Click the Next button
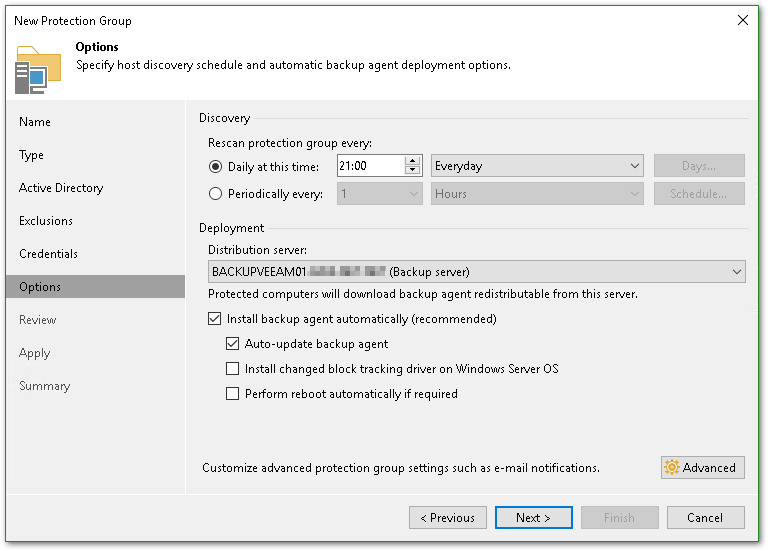Screen dimensions: 768x551 pos(533,518)
